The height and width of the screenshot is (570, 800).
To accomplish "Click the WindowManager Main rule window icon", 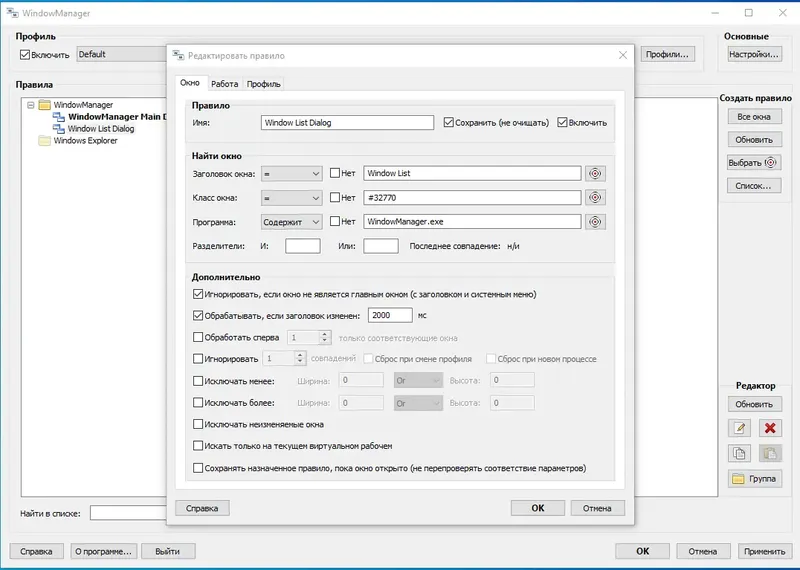I will pos(59,117).
